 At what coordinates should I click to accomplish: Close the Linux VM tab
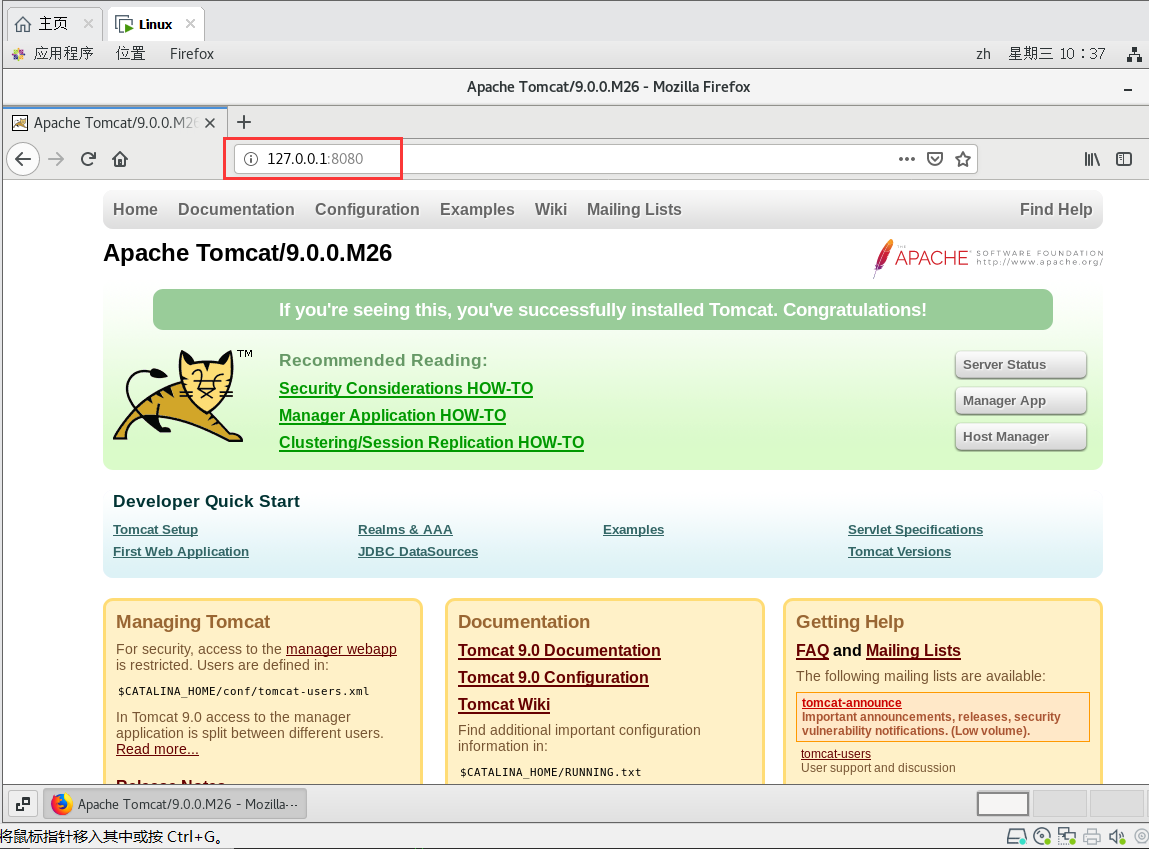(191, 23)
